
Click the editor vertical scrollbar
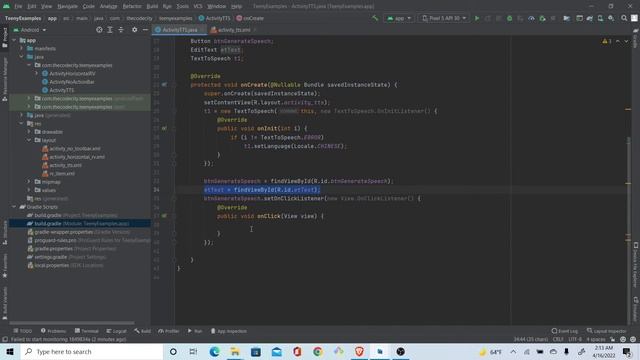(x=628, y=180)
